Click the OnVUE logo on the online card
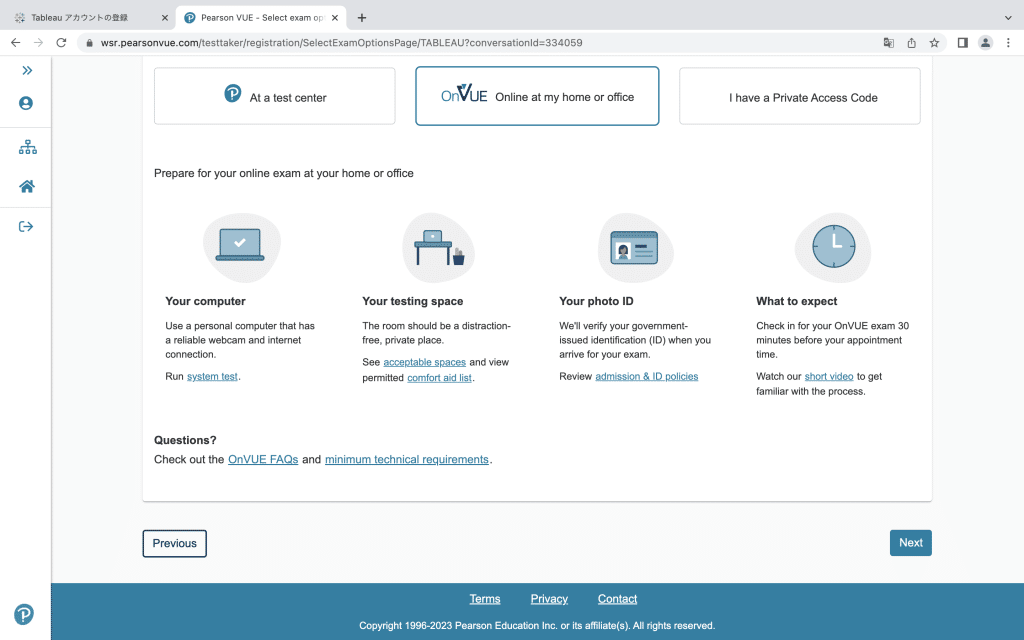 464,94
